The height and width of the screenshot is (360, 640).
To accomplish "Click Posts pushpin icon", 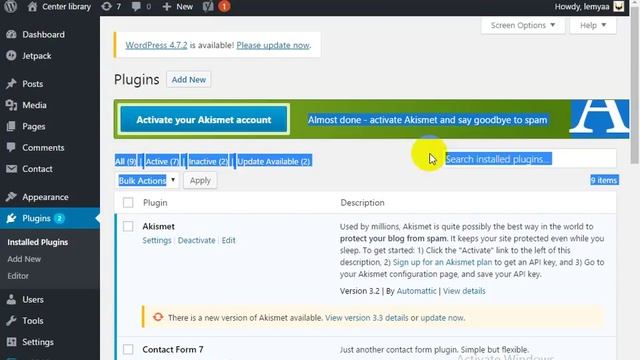I will coord(11,84).
